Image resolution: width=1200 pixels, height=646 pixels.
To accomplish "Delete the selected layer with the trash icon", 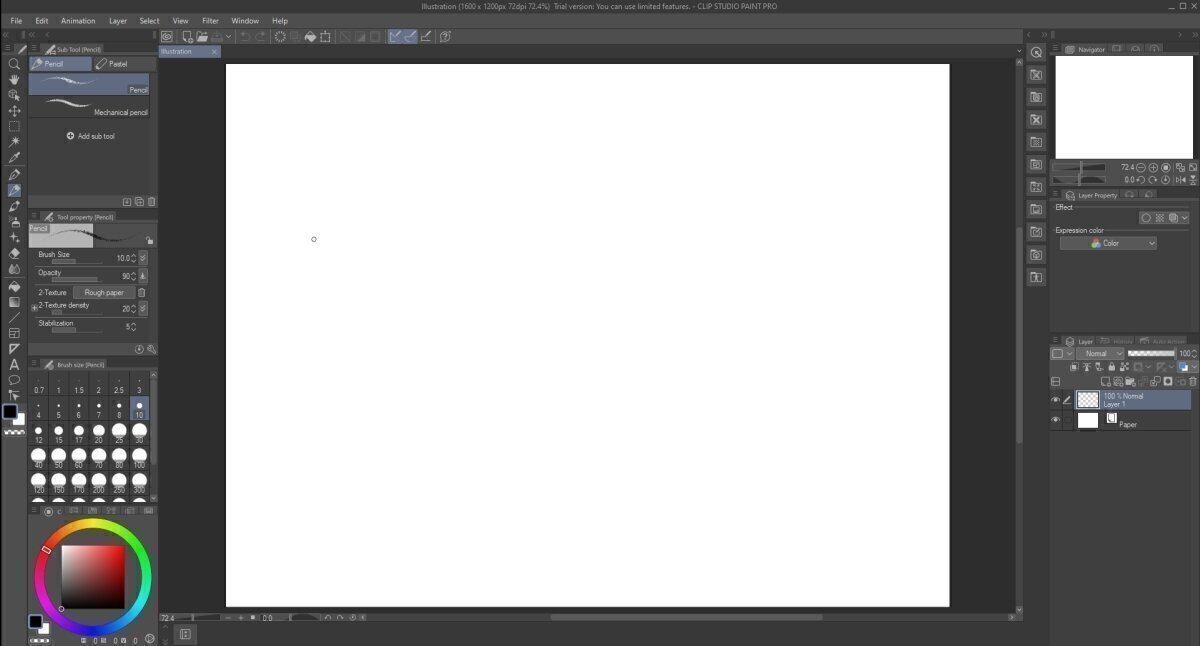I will tap(1192, 381).
